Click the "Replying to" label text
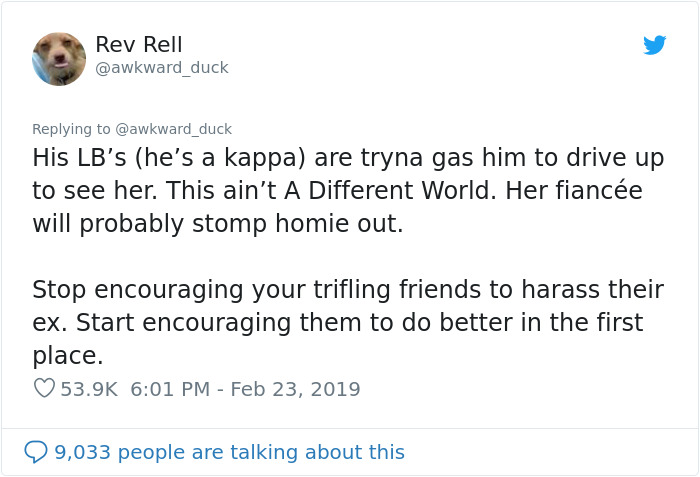This screenshot has width=700, height=477. tap(71, 129)
